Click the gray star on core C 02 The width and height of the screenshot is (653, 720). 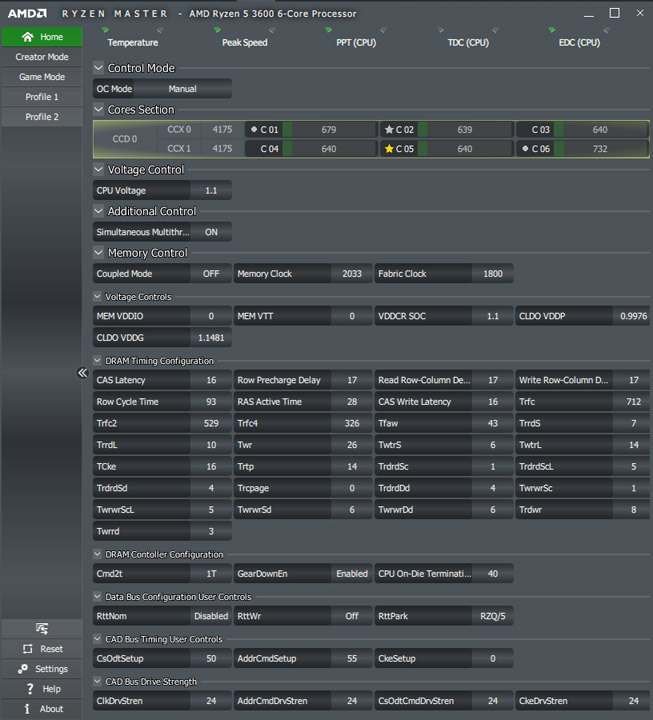pyautogui.click(x=389, y=129)
